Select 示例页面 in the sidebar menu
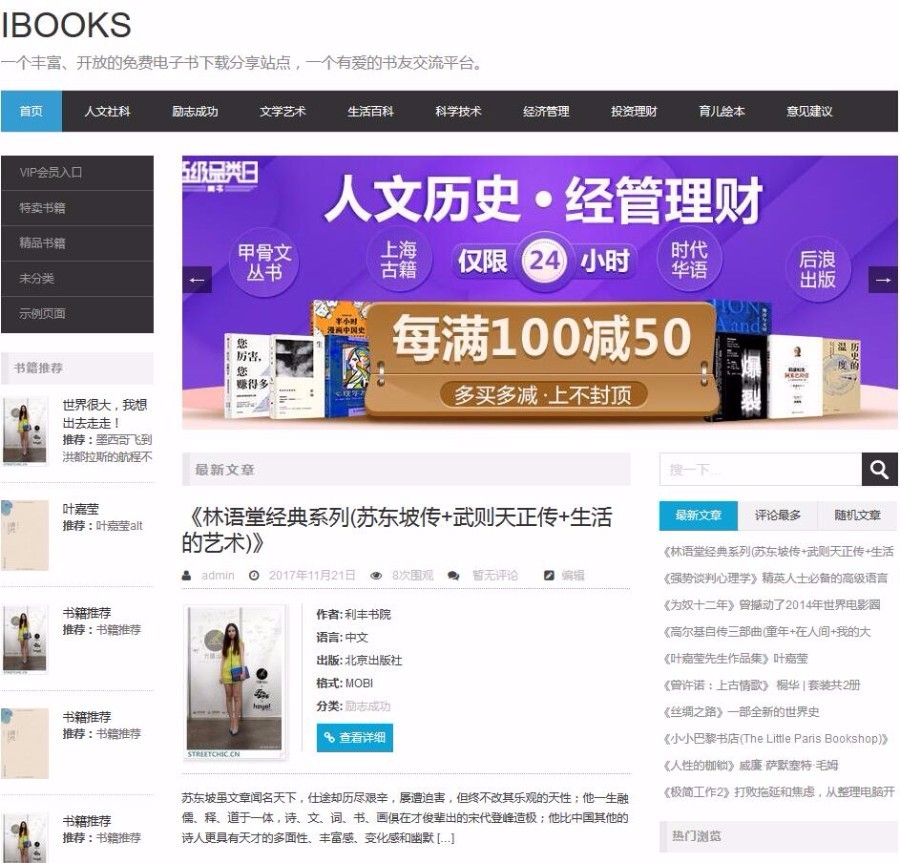This screenshot has width=900, height=863. click(77, 314)
